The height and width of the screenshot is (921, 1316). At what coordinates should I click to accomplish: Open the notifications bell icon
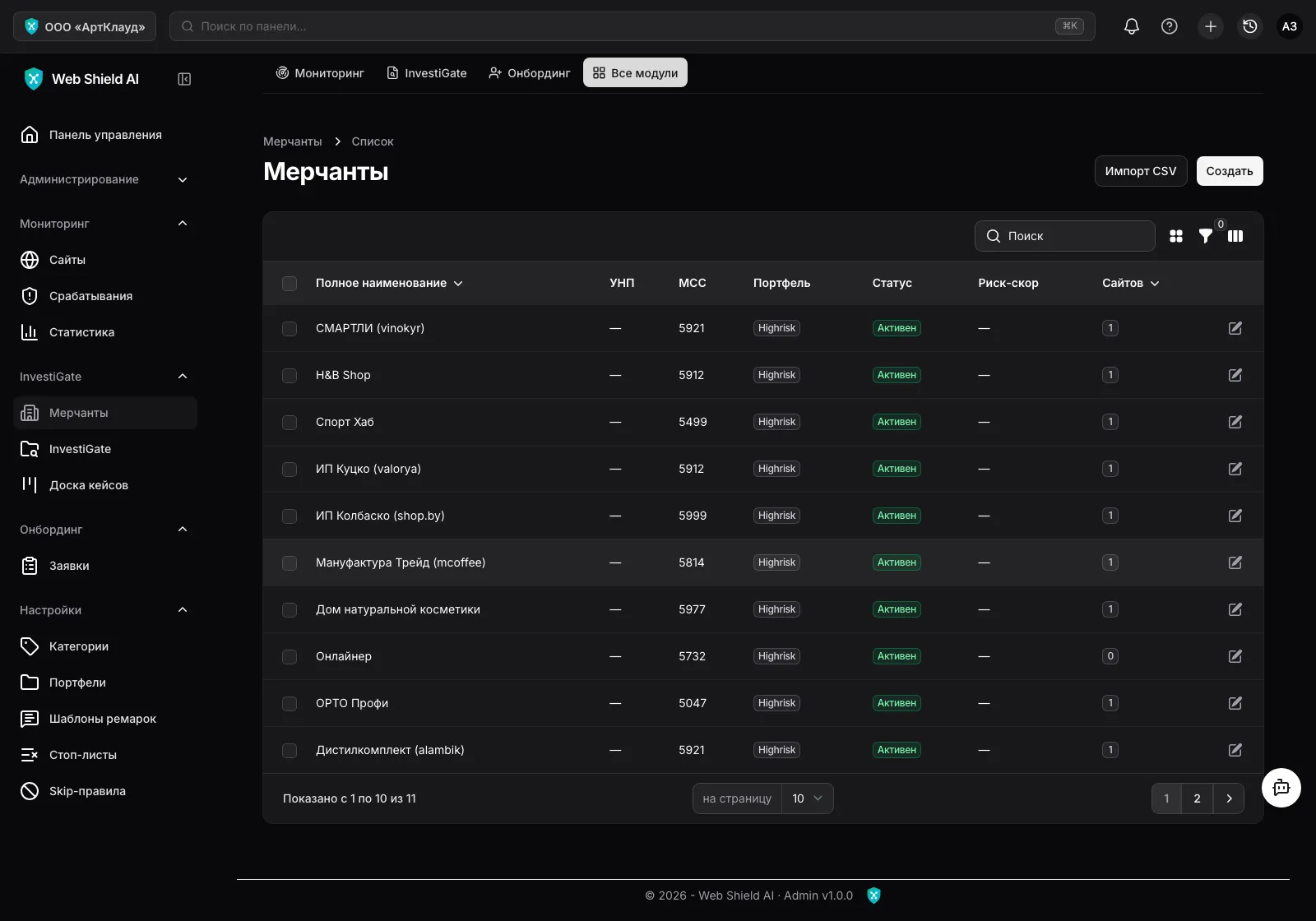[1132, 26]
